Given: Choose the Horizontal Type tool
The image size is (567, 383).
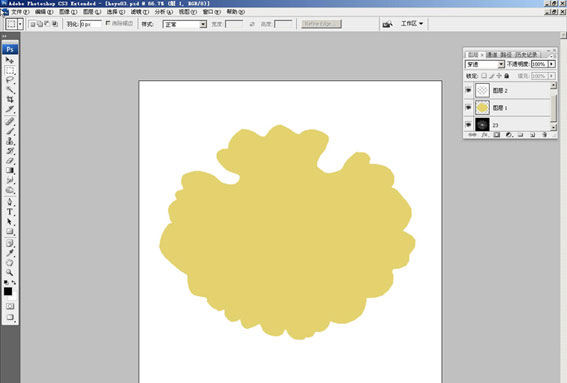Looking at the screenshot, I should tap(10, 212).
